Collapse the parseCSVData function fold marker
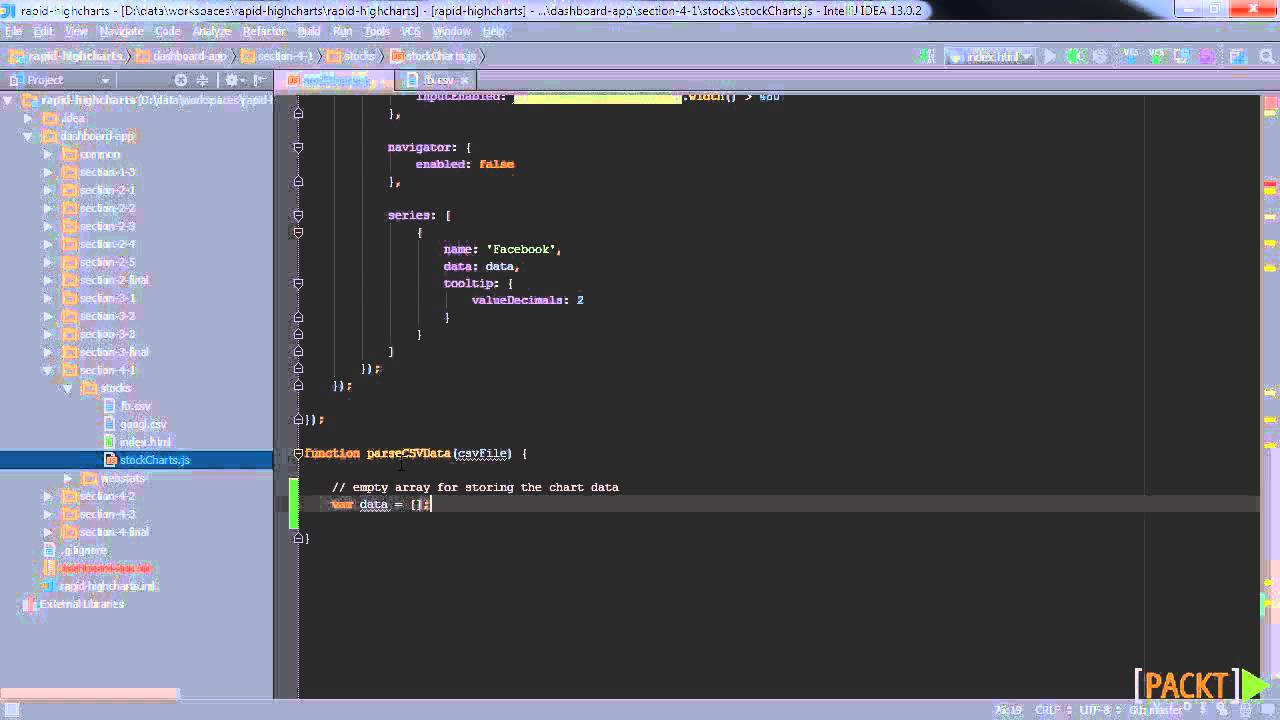Image resolution: width=1280 pixels, height=720 pixels. click(x=298, y=454)
